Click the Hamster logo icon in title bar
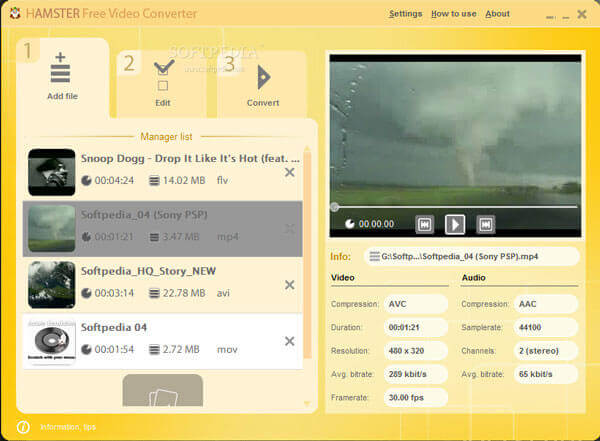Screen dimensions: 600x441 click(x=15, y=13)
